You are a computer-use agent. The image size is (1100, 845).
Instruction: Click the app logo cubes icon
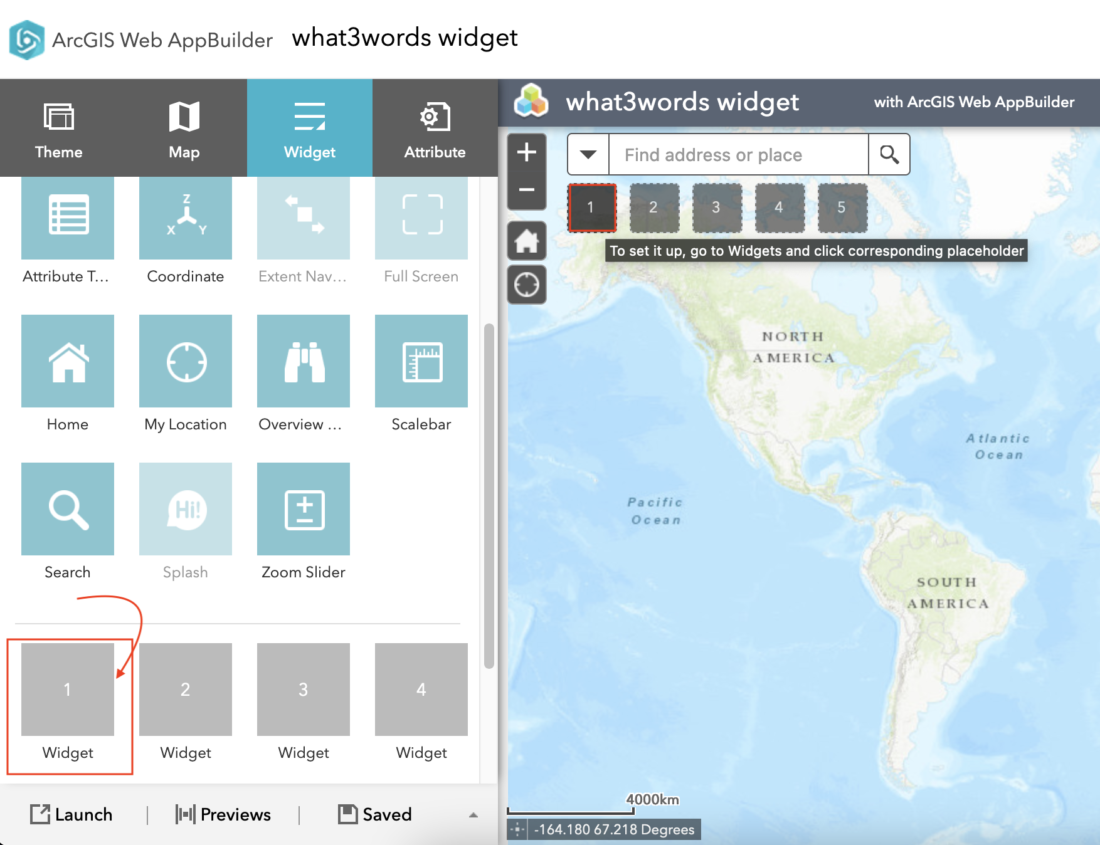pyautogui.click(x=531, y=101)
